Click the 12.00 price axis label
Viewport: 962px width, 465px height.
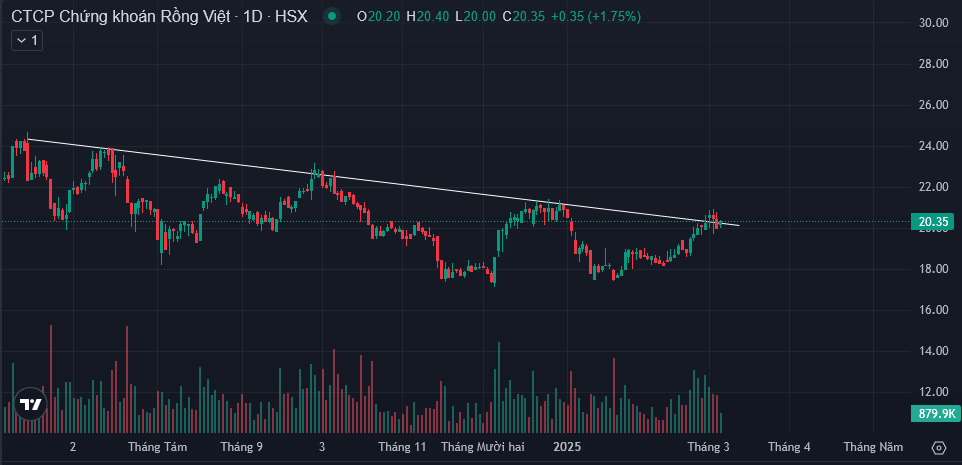pyautogui.click(x=933, y=392)
